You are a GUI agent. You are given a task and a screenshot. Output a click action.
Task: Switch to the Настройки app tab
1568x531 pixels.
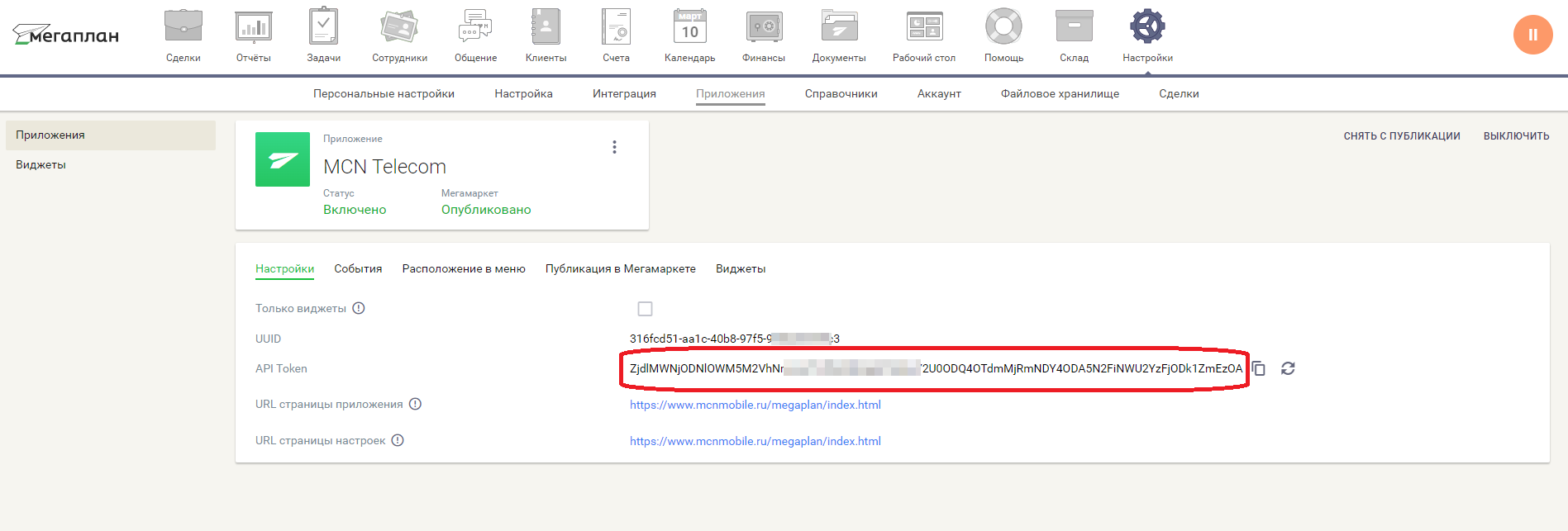point(284,268)
